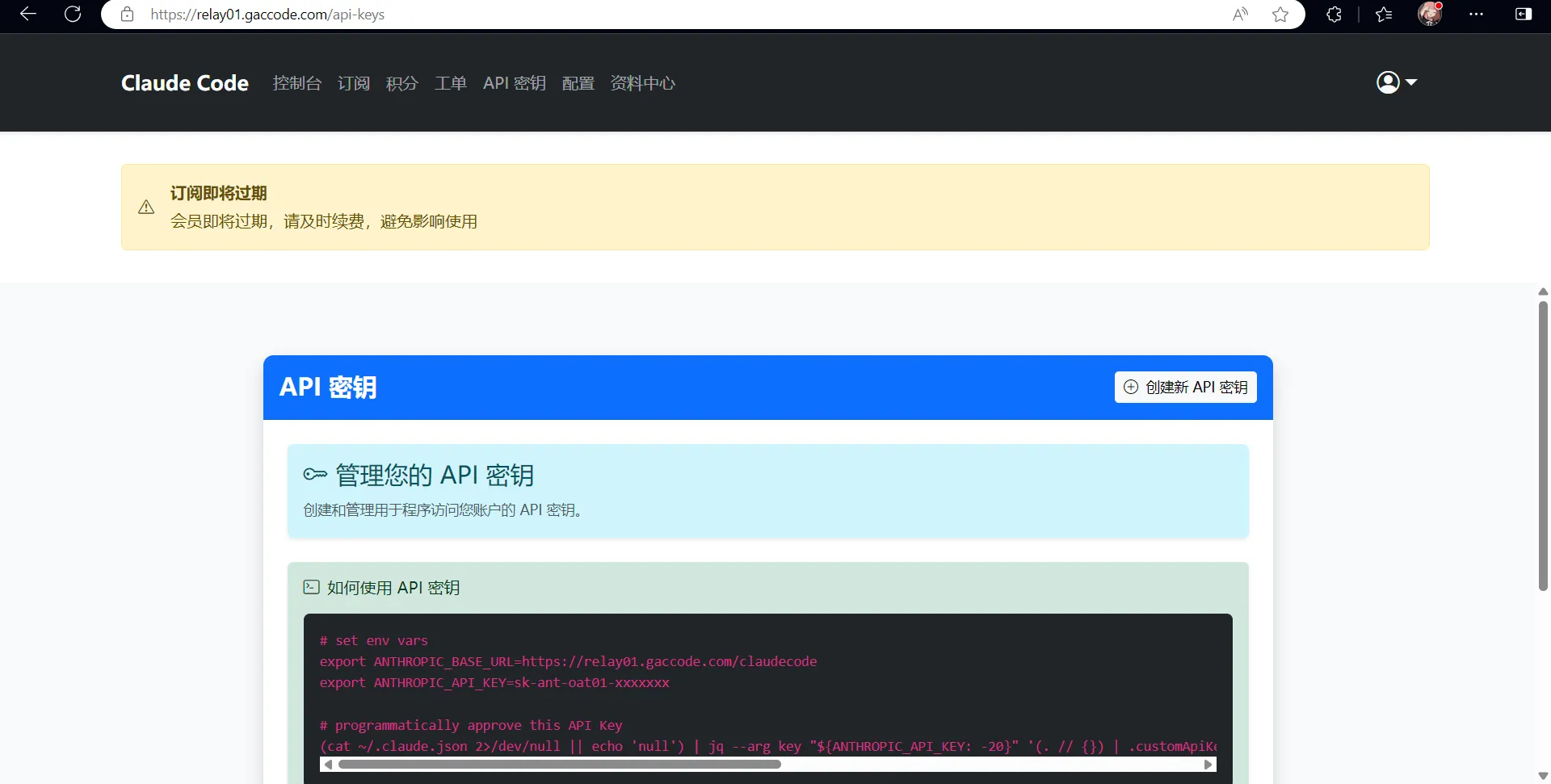Open the browser extensions puzzle icon

tap(1334, 15)
